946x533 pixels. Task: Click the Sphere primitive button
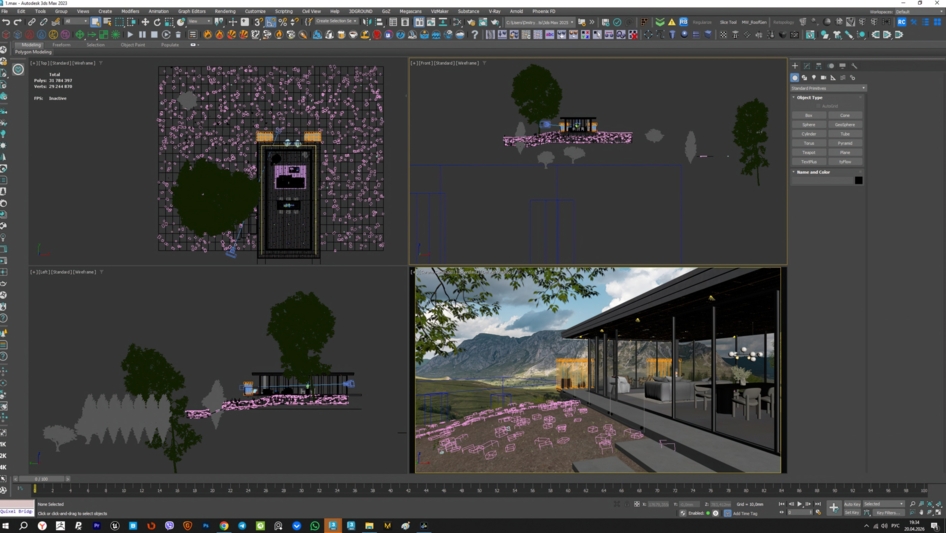(809, 124)
